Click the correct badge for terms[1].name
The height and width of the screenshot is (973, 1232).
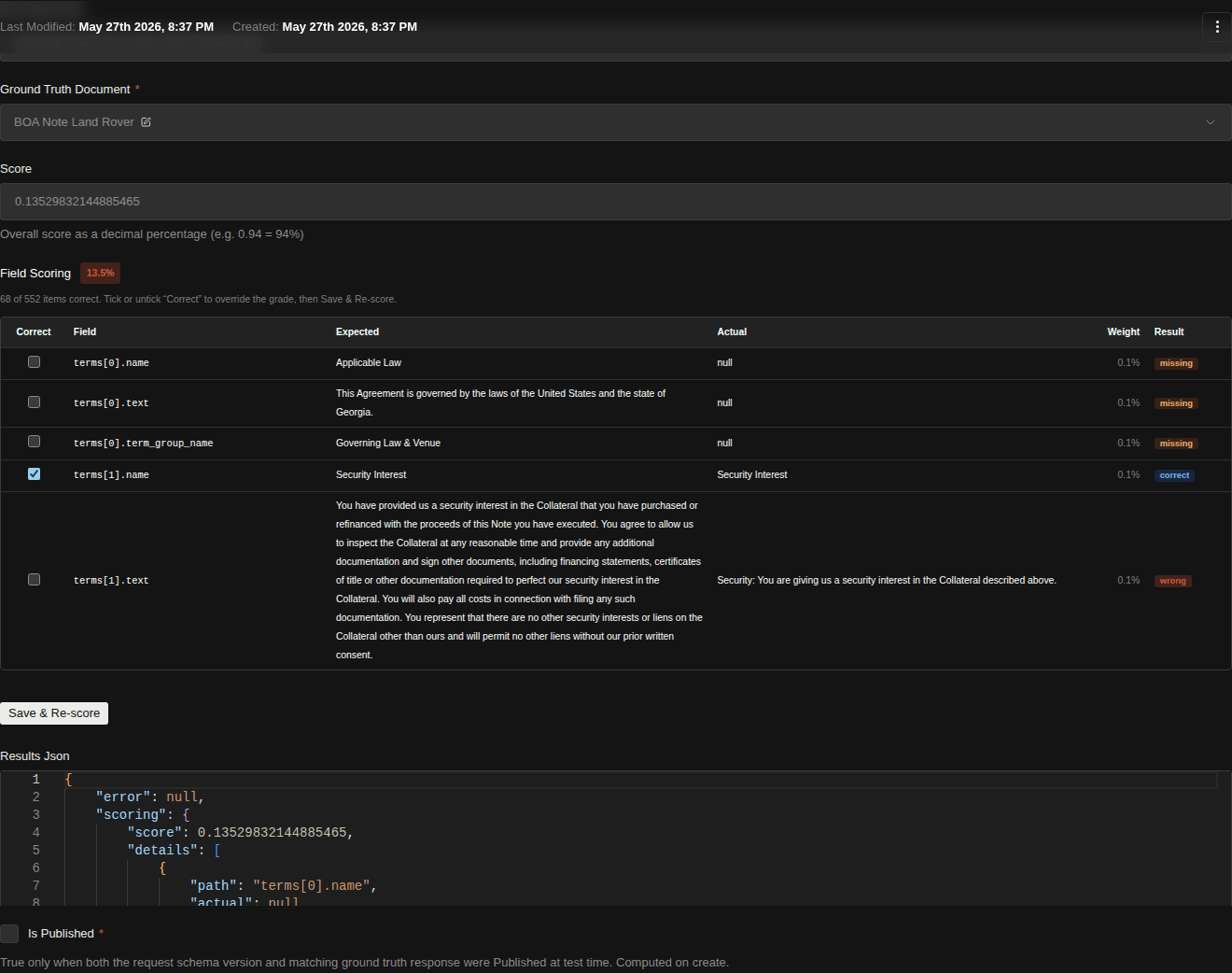pos(1174,475)
